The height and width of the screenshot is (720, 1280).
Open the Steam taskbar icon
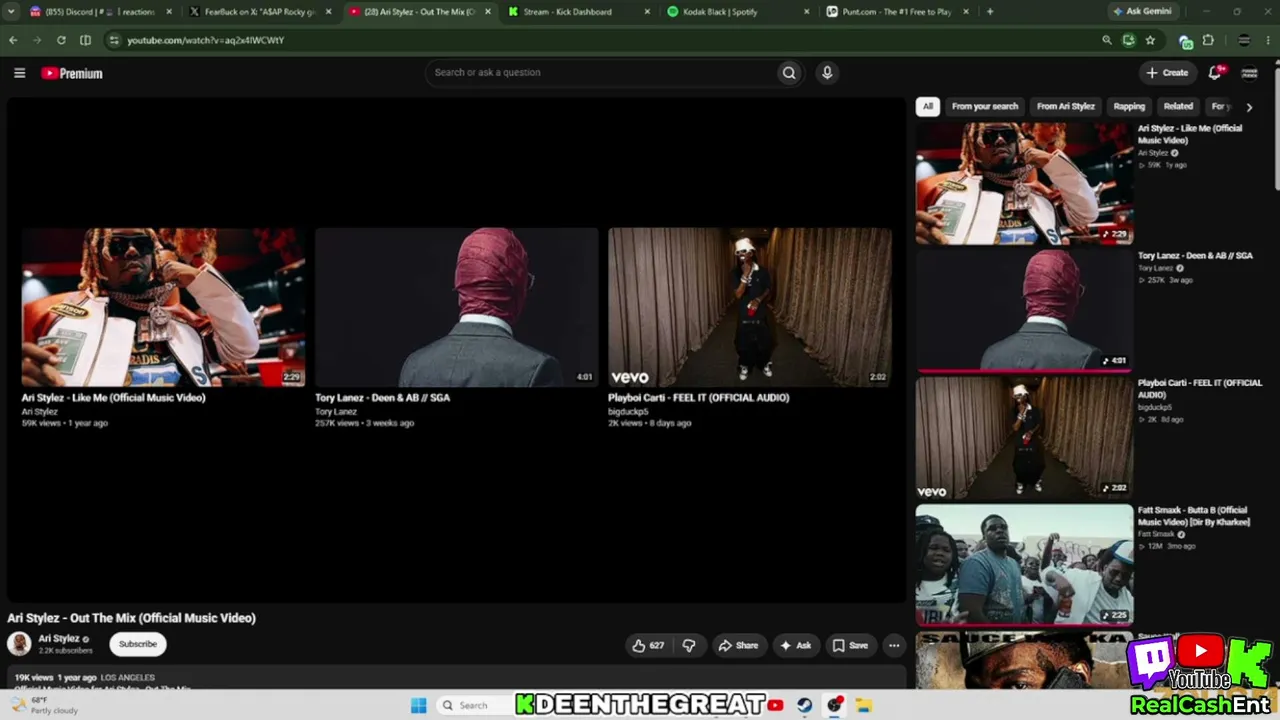(x=804, y=705)
